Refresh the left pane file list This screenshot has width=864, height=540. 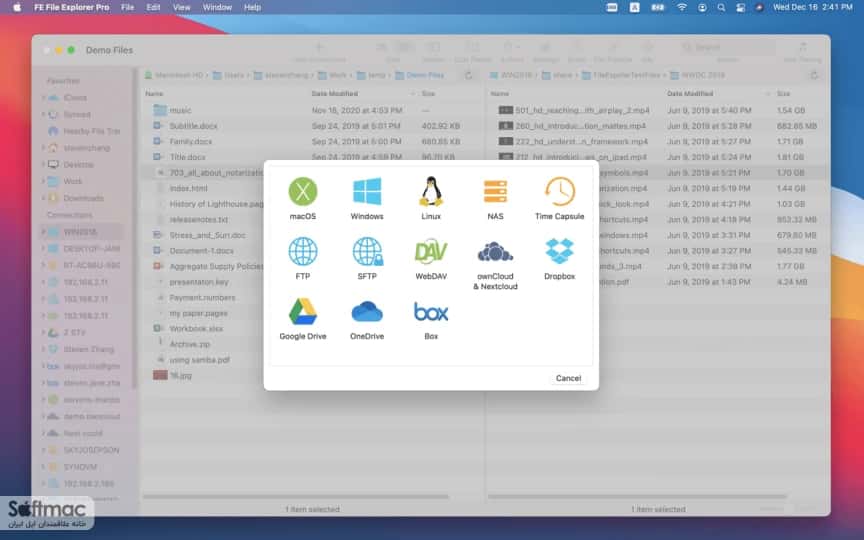click(x=468, y=75)
